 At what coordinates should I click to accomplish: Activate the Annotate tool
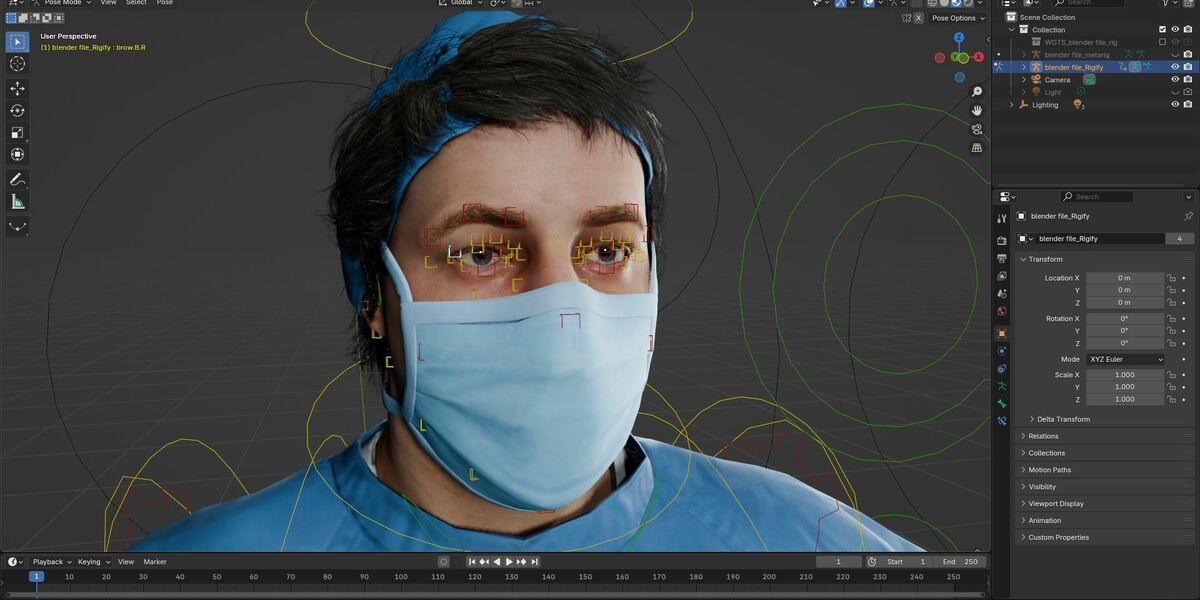pos(17,180)
